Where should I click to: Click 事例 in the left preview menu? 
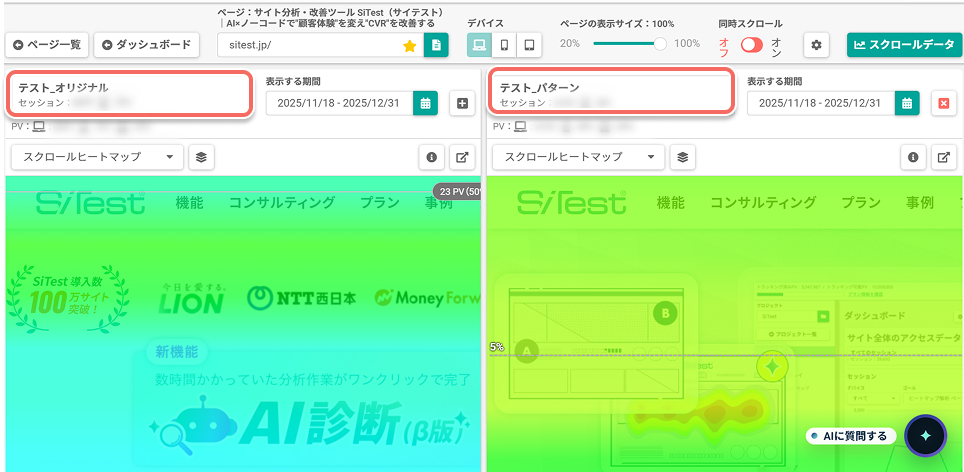(x=438, y=202)
